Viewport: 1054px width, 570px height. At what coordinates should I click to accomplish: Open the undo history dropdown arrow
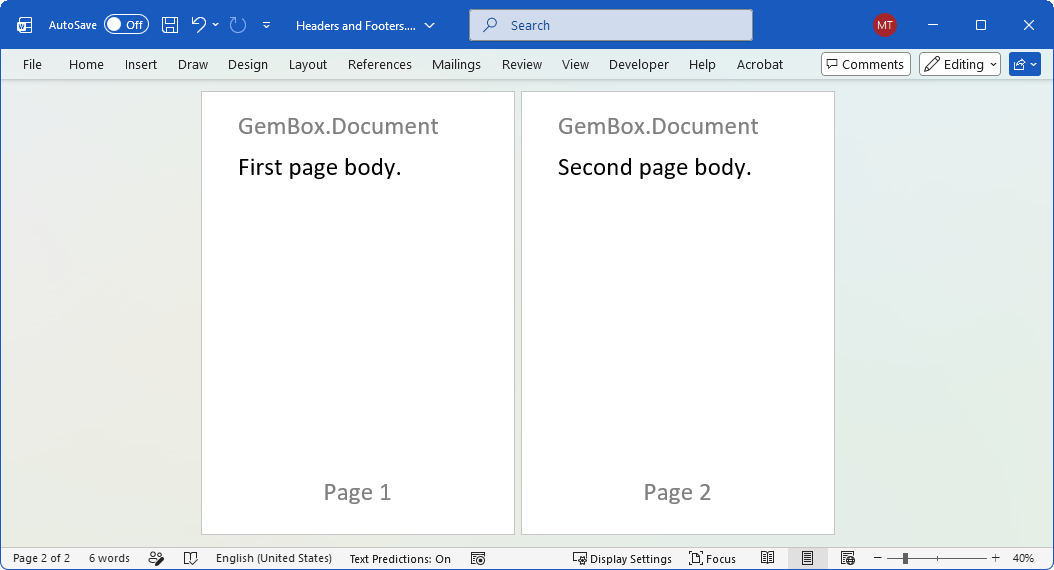click(216, 25)
